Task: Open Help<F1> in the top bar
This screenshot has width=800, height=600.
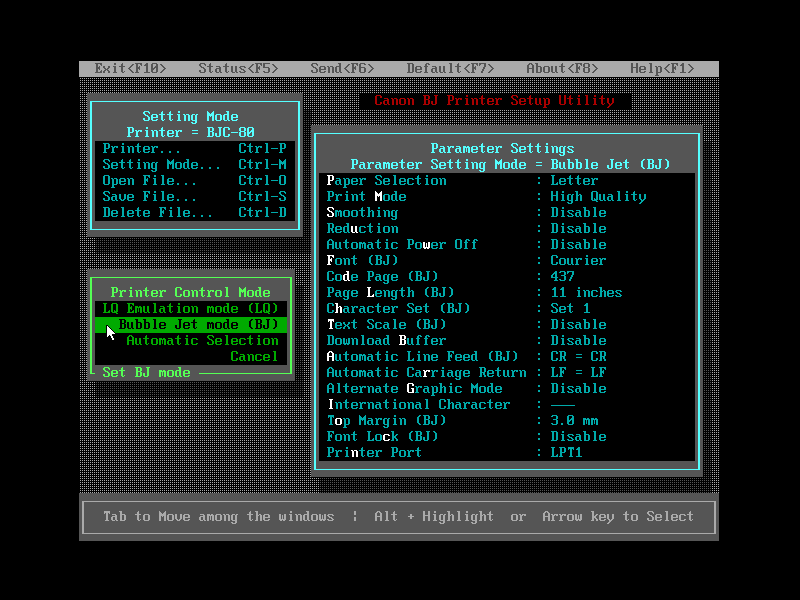Action: pyautogui.click(x=662, y=68)
